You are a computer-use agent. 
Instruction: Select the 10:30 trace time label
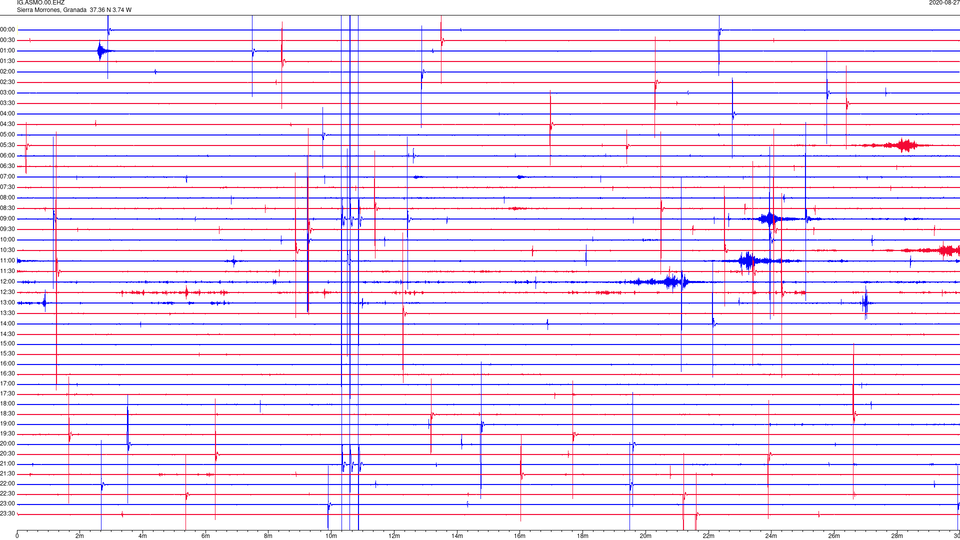pos(8,250)
